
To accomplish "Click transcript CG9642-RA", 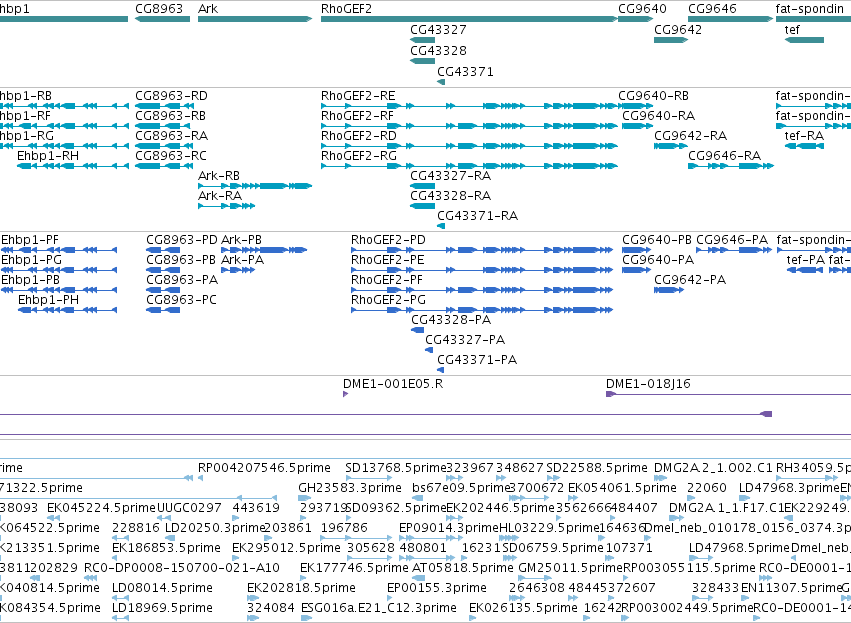I will coord(690,136).
